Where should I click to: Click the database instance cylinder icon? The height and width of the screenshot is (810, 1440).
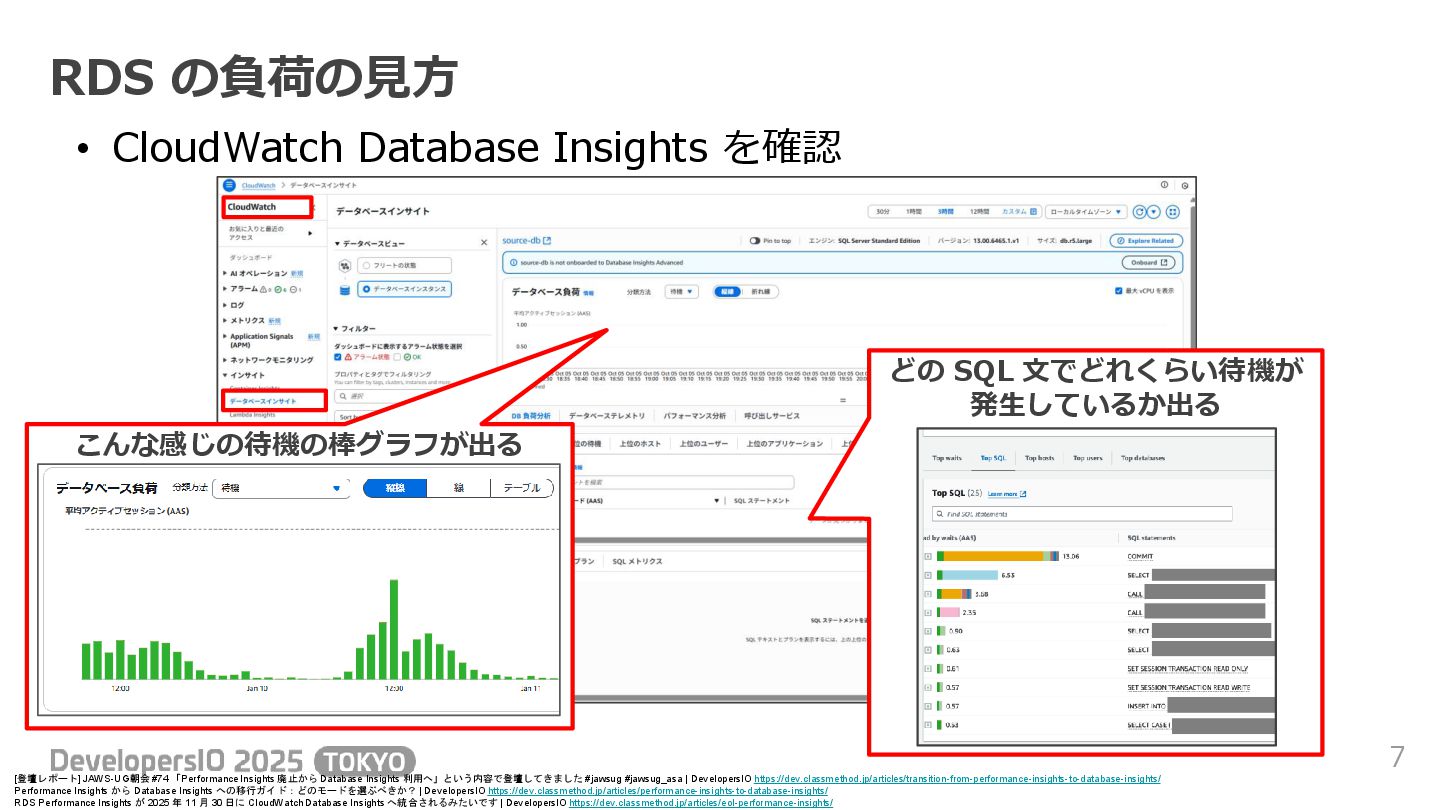coord(345,289)
